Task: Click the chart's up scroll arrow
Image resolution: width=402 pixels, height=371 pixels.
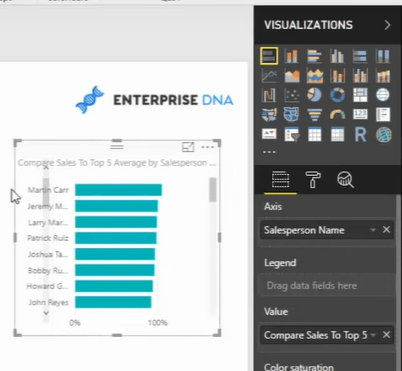Action: [46, 168]
